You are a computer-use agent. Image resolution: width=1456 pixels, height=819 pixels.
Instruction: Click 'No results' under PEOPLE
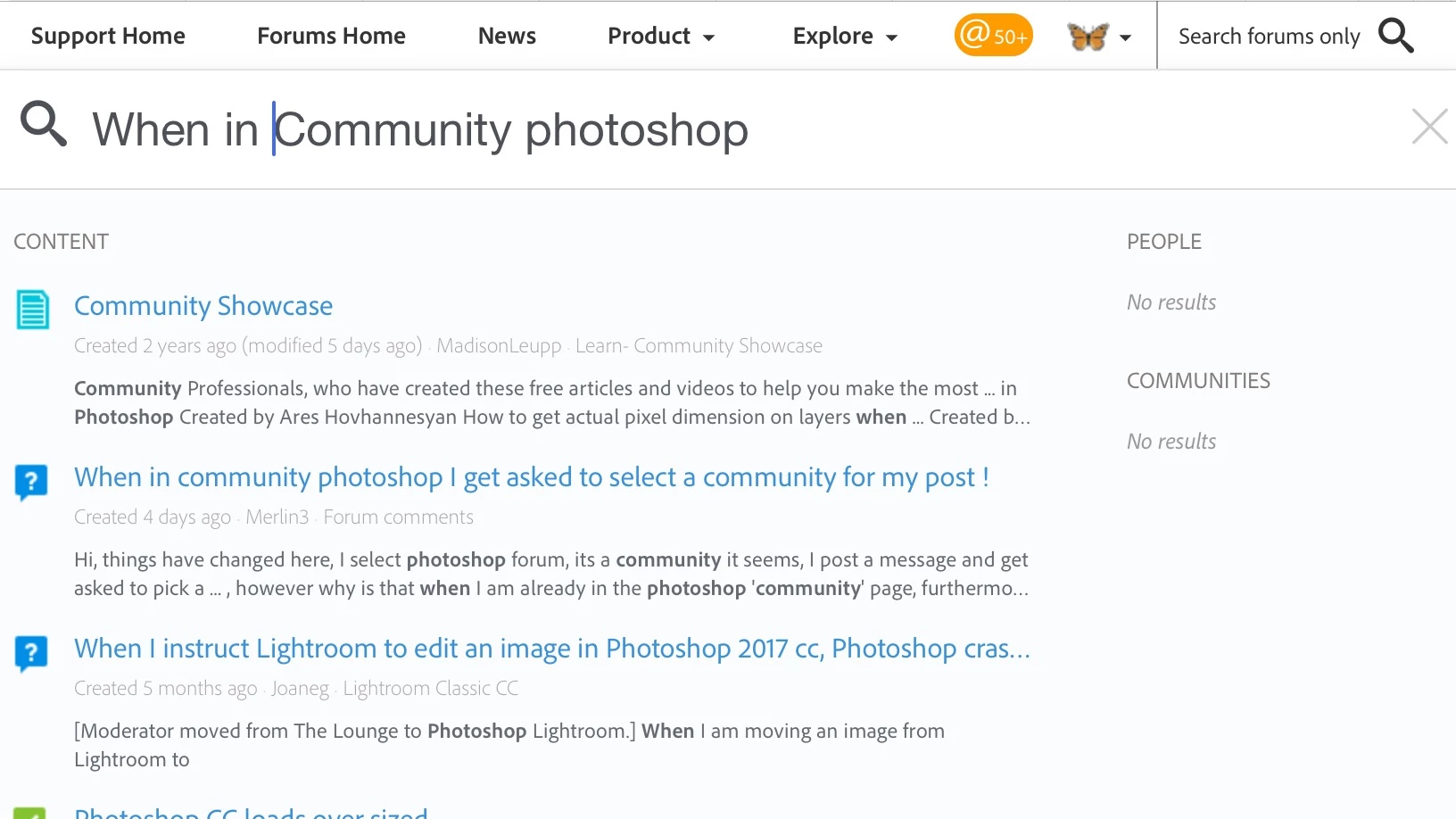pyautogui.click(x=1171, y=302)
